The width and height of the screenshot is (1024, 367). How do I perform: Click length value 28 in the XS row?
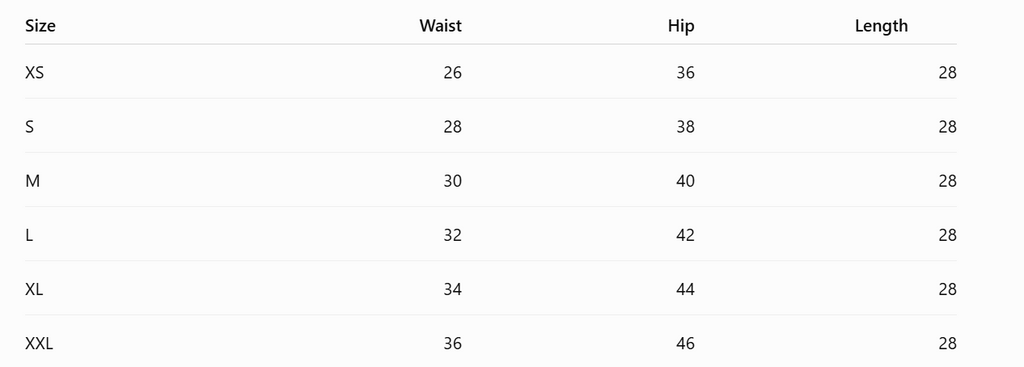(x=948, y=72)
